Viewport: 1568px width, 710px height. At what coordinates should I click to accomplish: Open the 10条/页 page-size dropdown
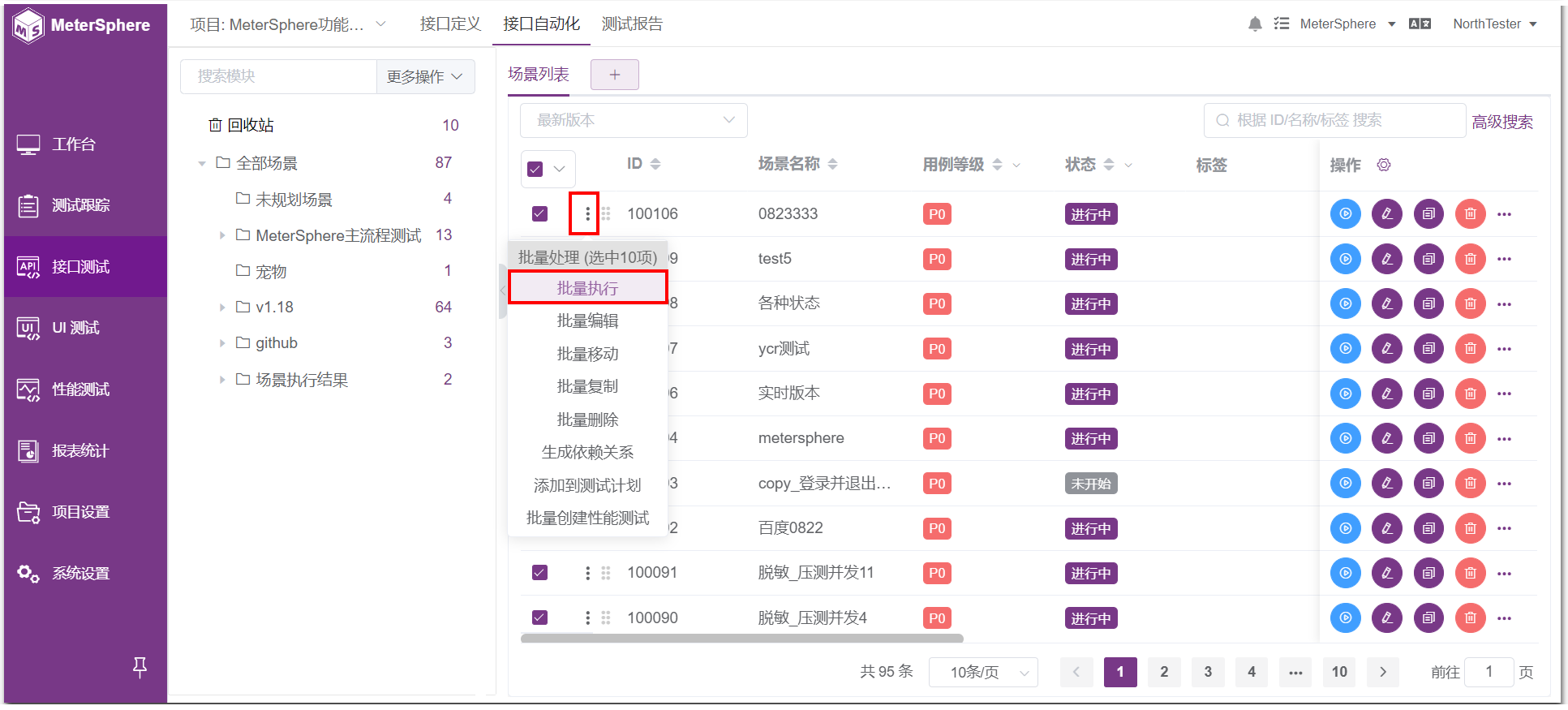coord(983,672)
